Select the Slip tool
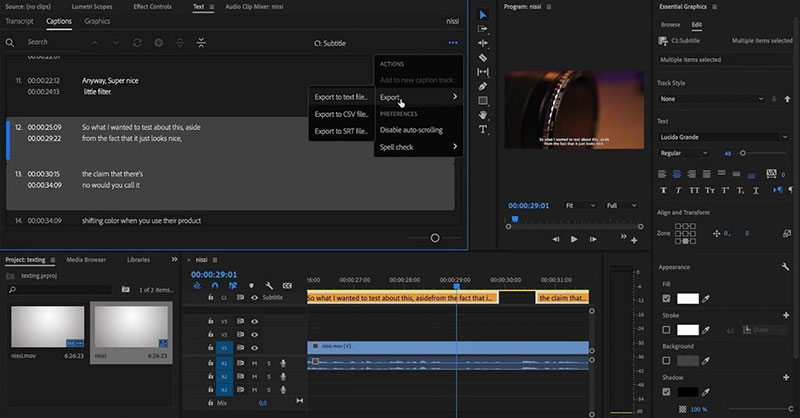Screen dimensions: 800x418 (x=483, y=72)
